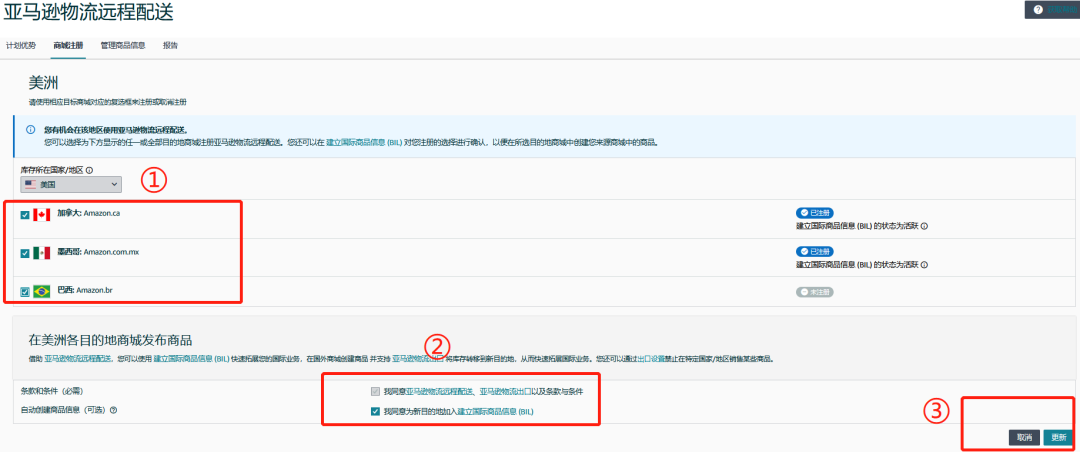Click help icon beside 自动创建商品信息 (可选)
Viewport: 1080px width, 452px height.
(x=114, y=410)
